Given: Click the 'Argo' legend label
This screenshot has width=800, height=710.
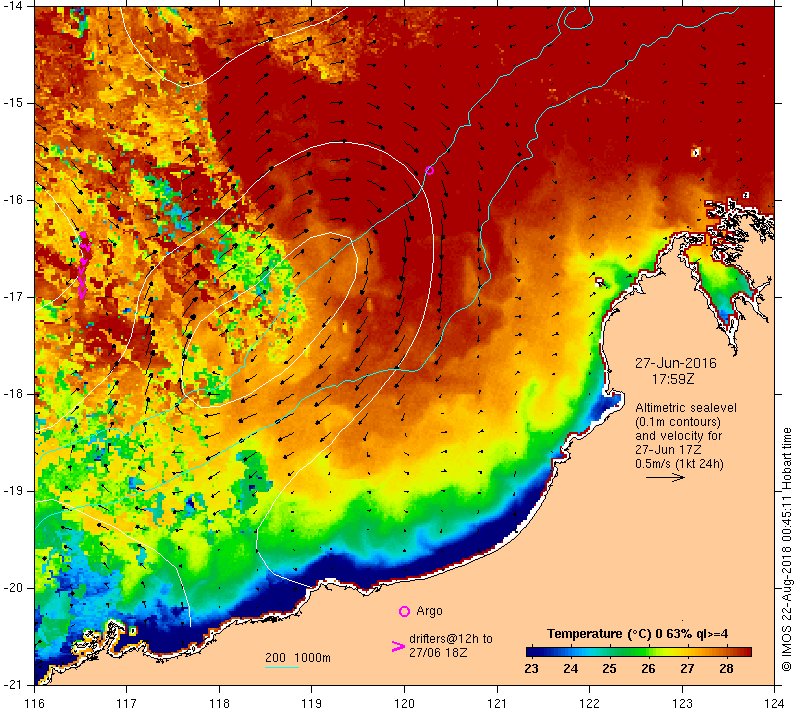Looking at the screenshot, I should (429, 611).
